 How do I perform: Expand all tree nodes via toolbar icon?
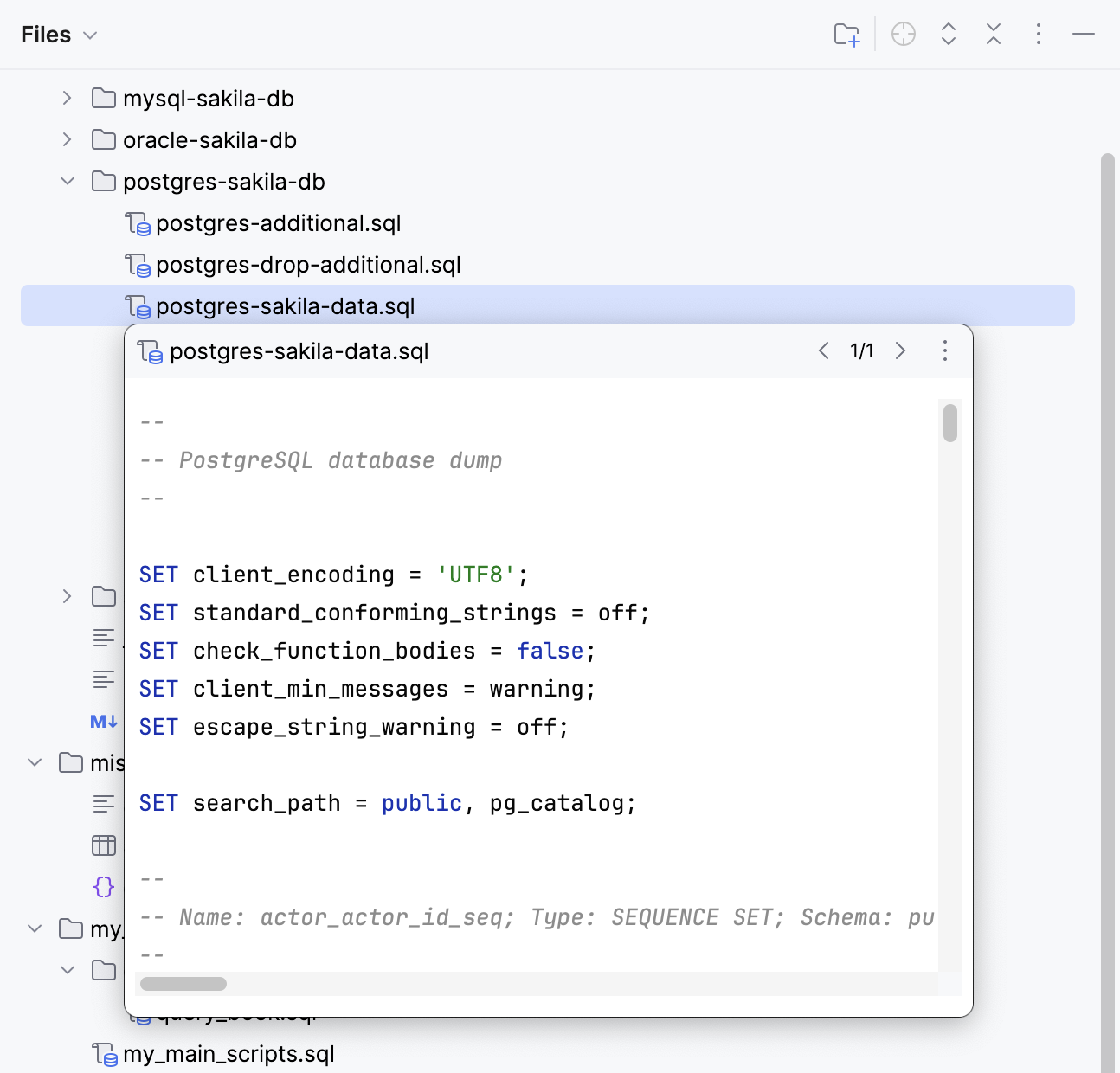pyautogui.click(x=949, y=34)
